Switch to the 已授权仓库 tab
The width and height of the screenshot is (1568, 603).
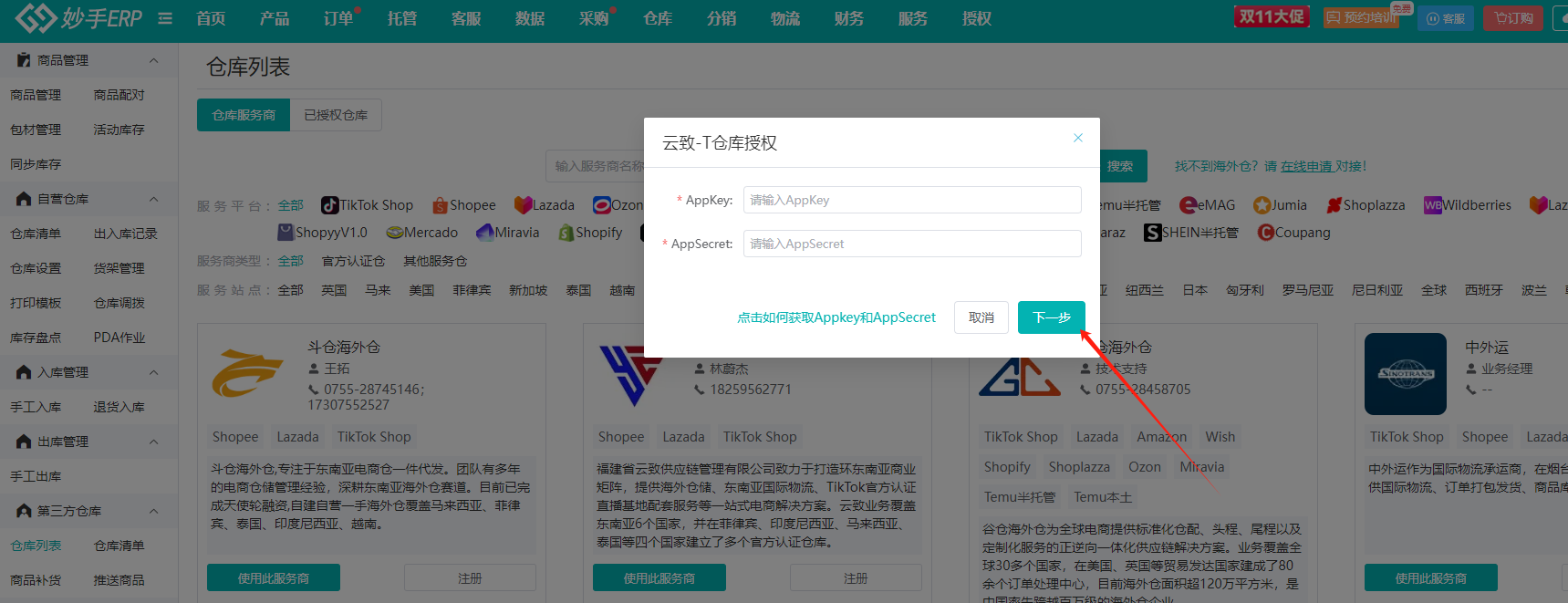click(336, 115)
